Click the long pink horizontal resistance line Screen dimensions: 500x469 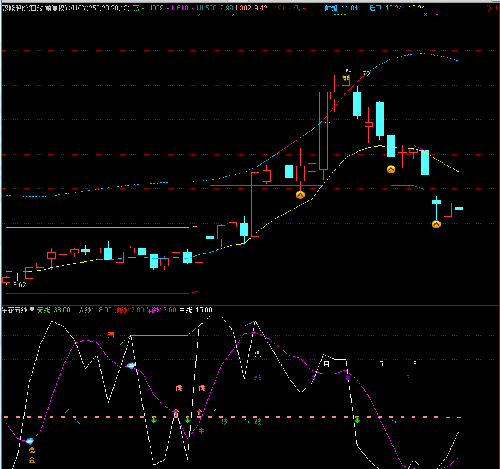[x=98, y=228]
